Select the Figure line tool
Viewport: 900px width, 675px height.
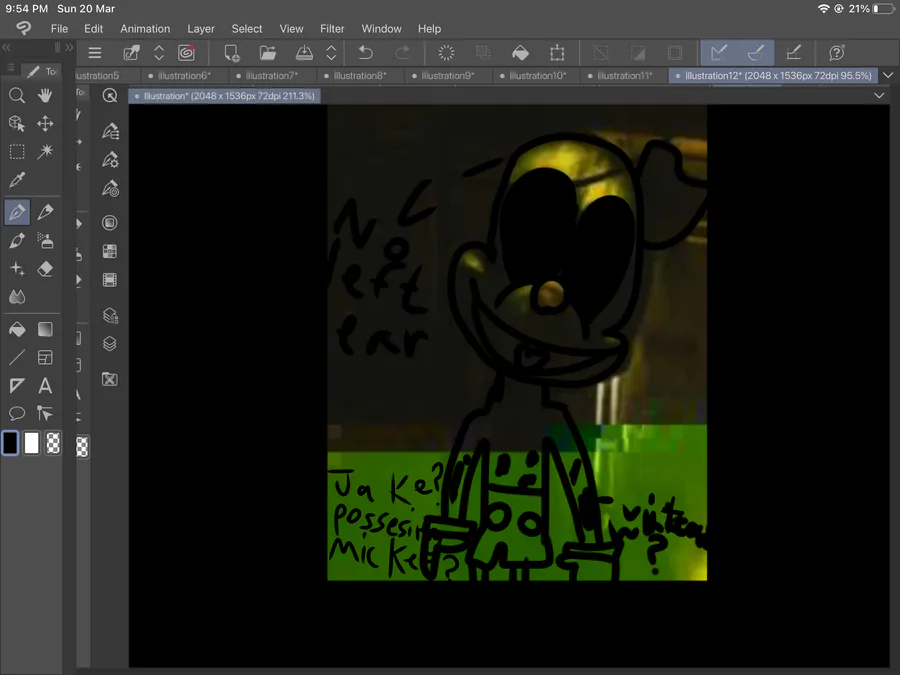pyautogui.click(x=17, y=358)
